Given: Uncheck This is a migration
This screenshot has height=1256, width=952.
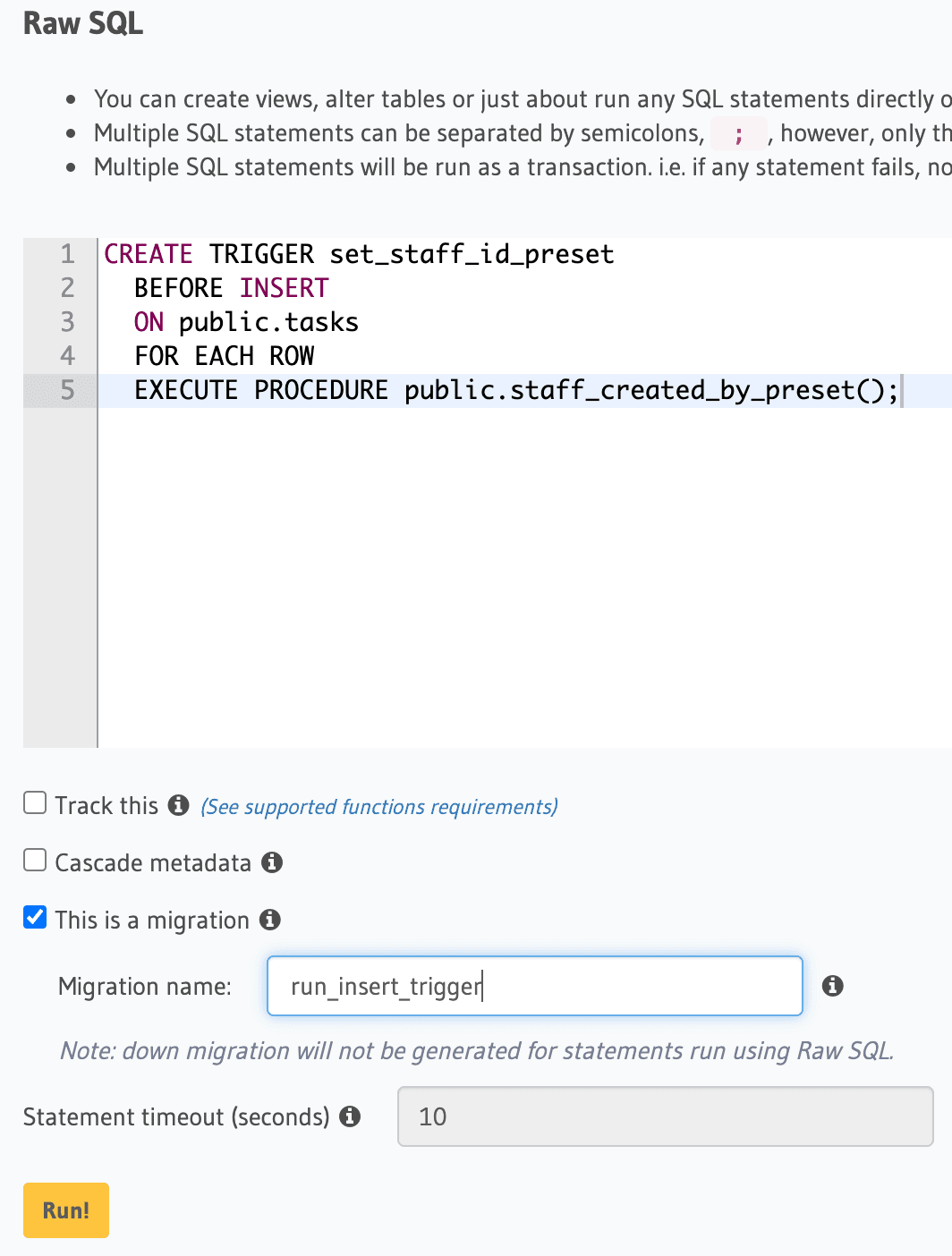Looking at the screenshot, I should (x=34, y=917).
